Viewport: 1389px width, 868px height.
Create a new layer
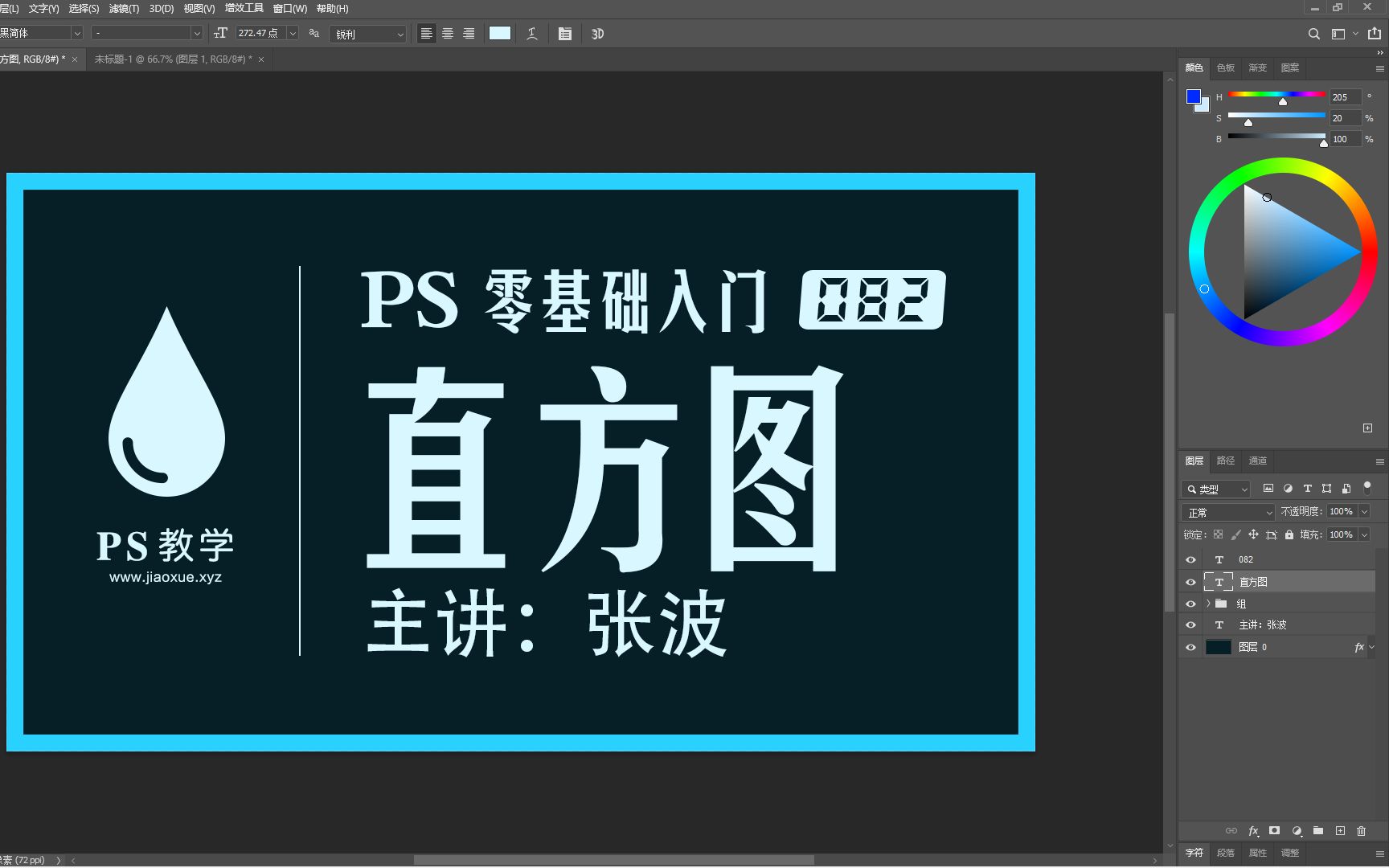[x=1340, y=831]
